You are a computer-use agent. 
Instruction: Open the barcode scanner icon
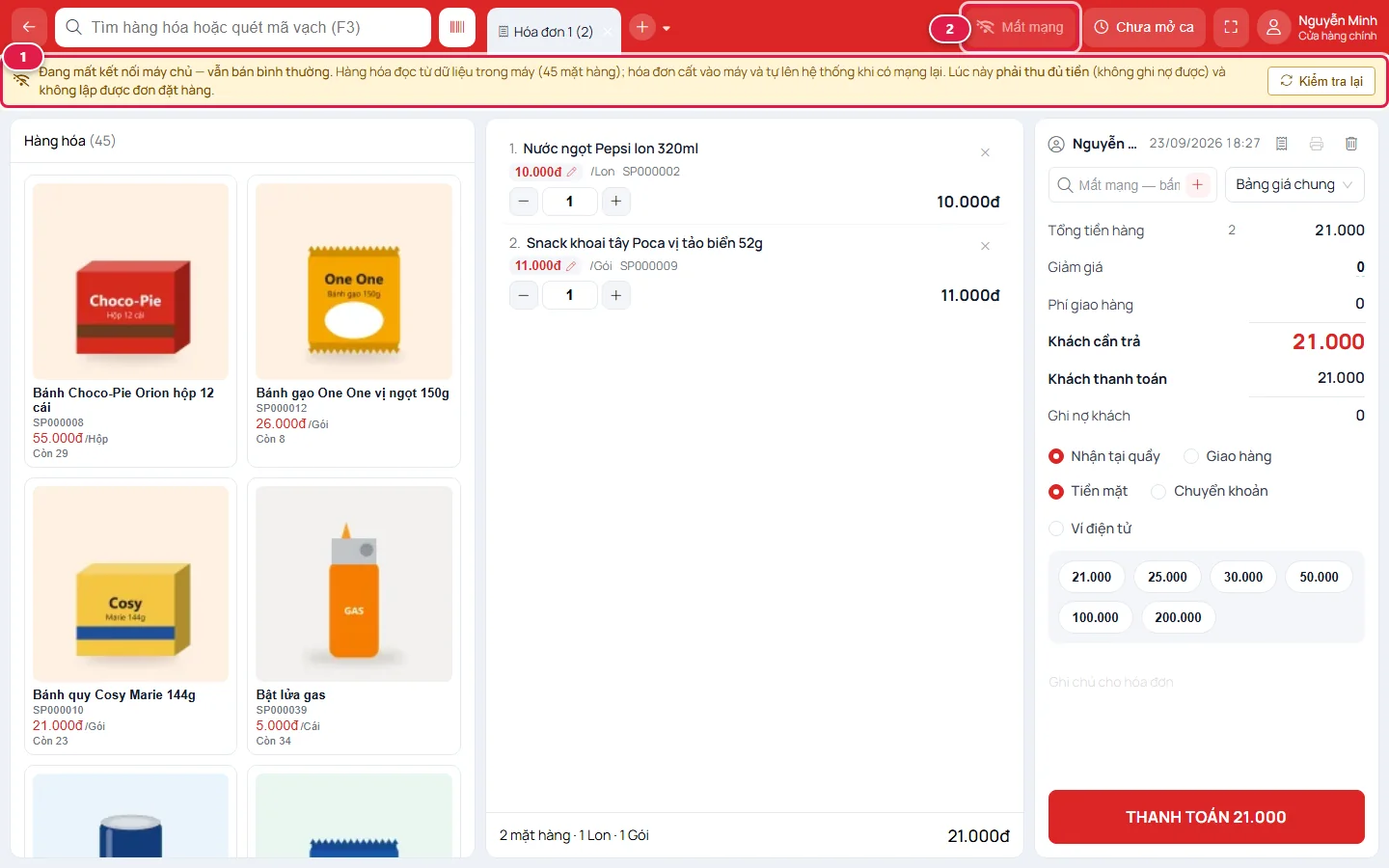[x=457, y=27]
